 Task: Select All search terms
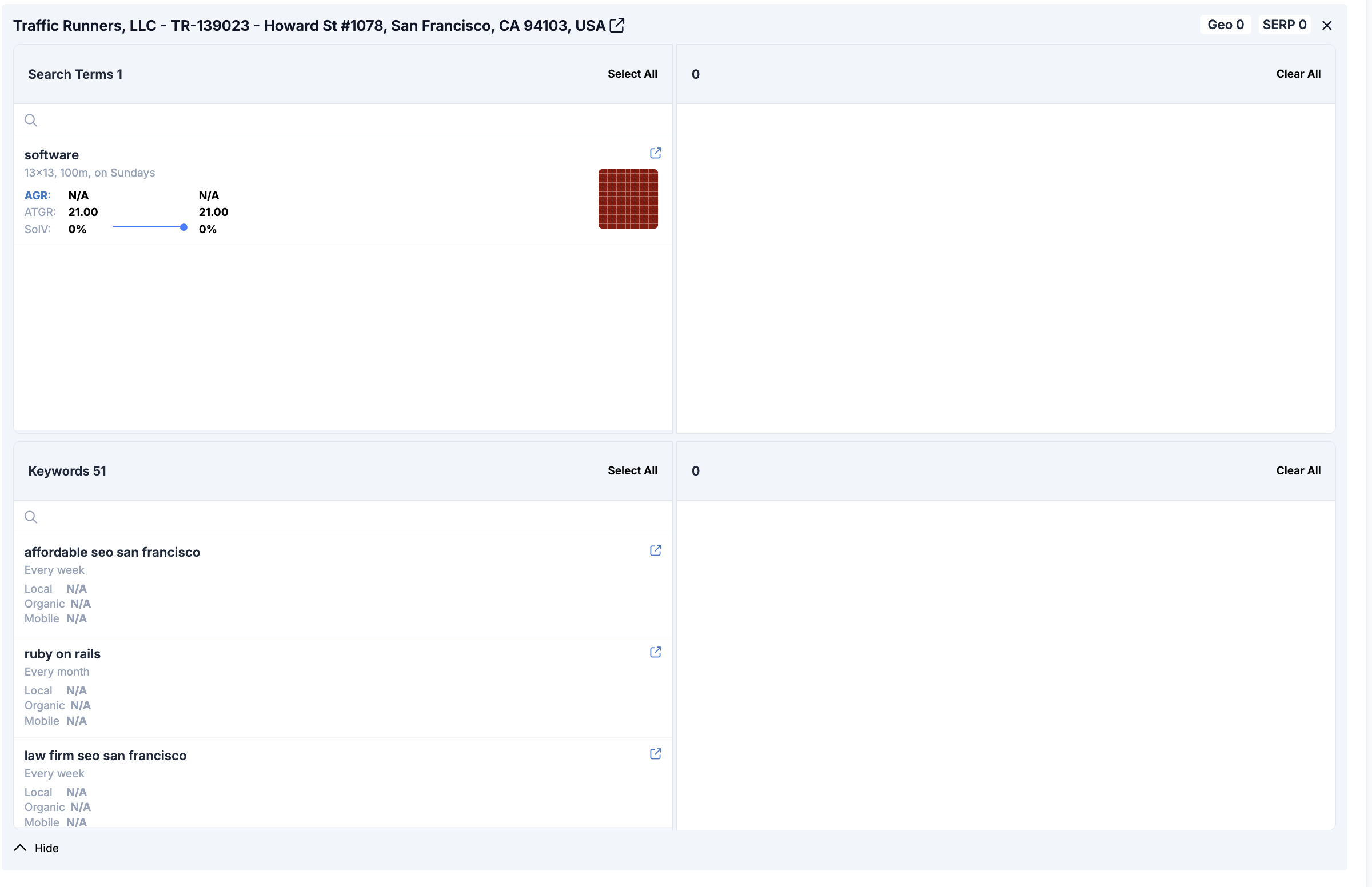632,74
